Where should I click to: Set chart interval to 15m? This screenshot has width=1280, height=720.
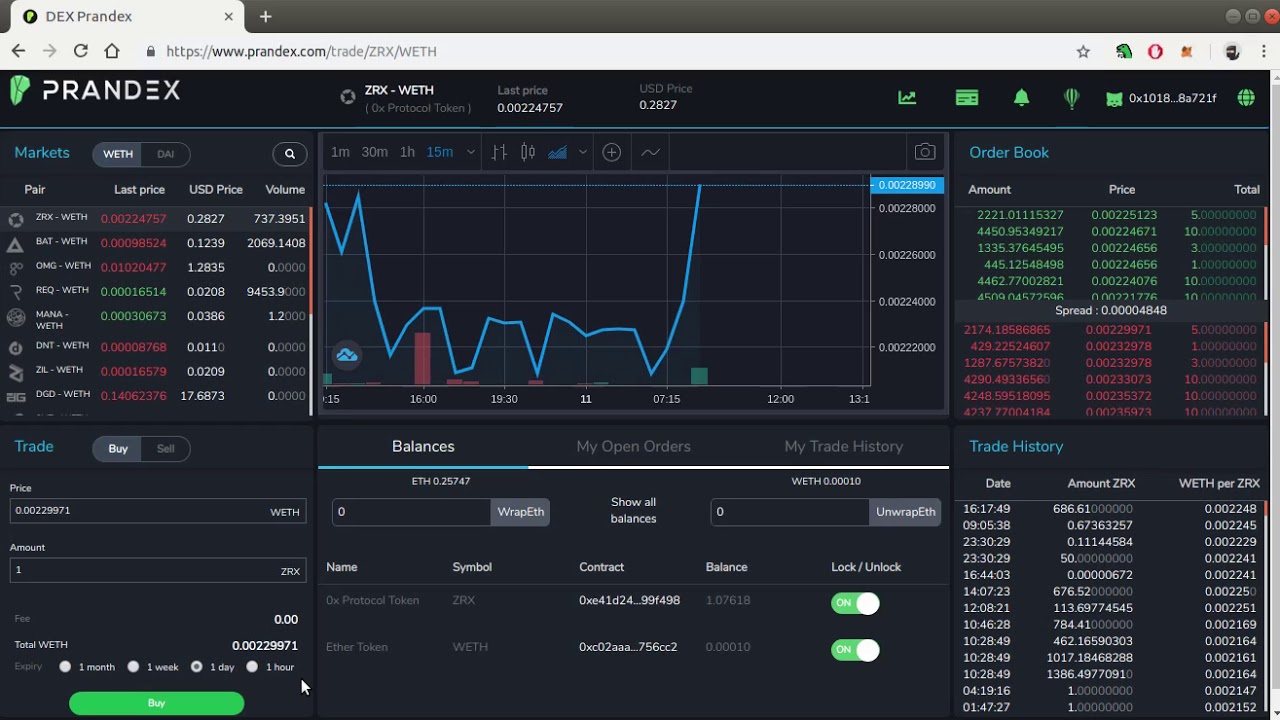(x=439, y=152)
